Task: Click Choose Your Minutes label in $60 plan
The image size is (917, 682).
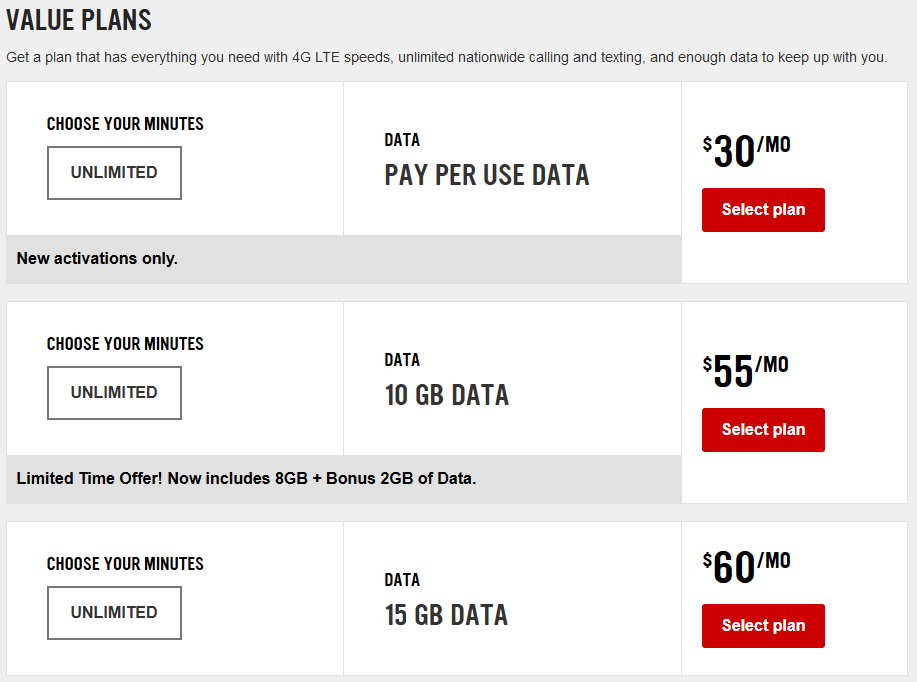Action: click(125, 564)
